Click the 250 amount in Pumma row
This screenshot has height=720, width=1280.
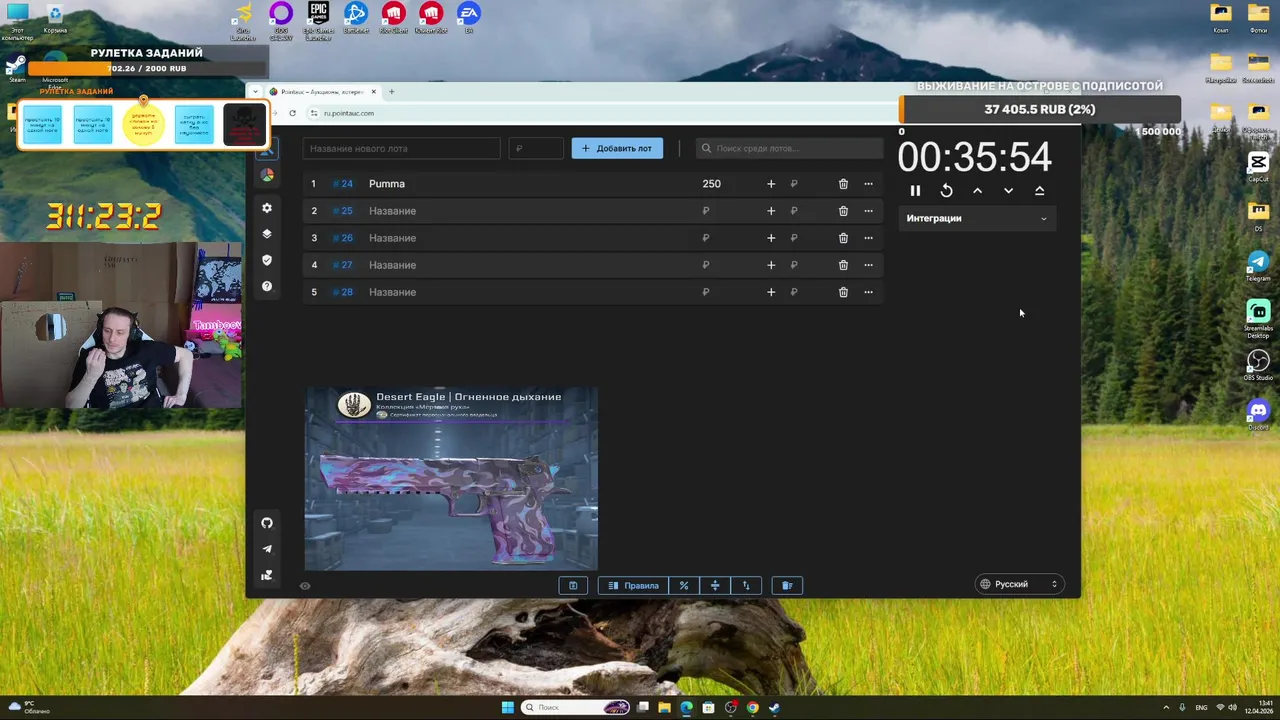(x=711, y=184)
